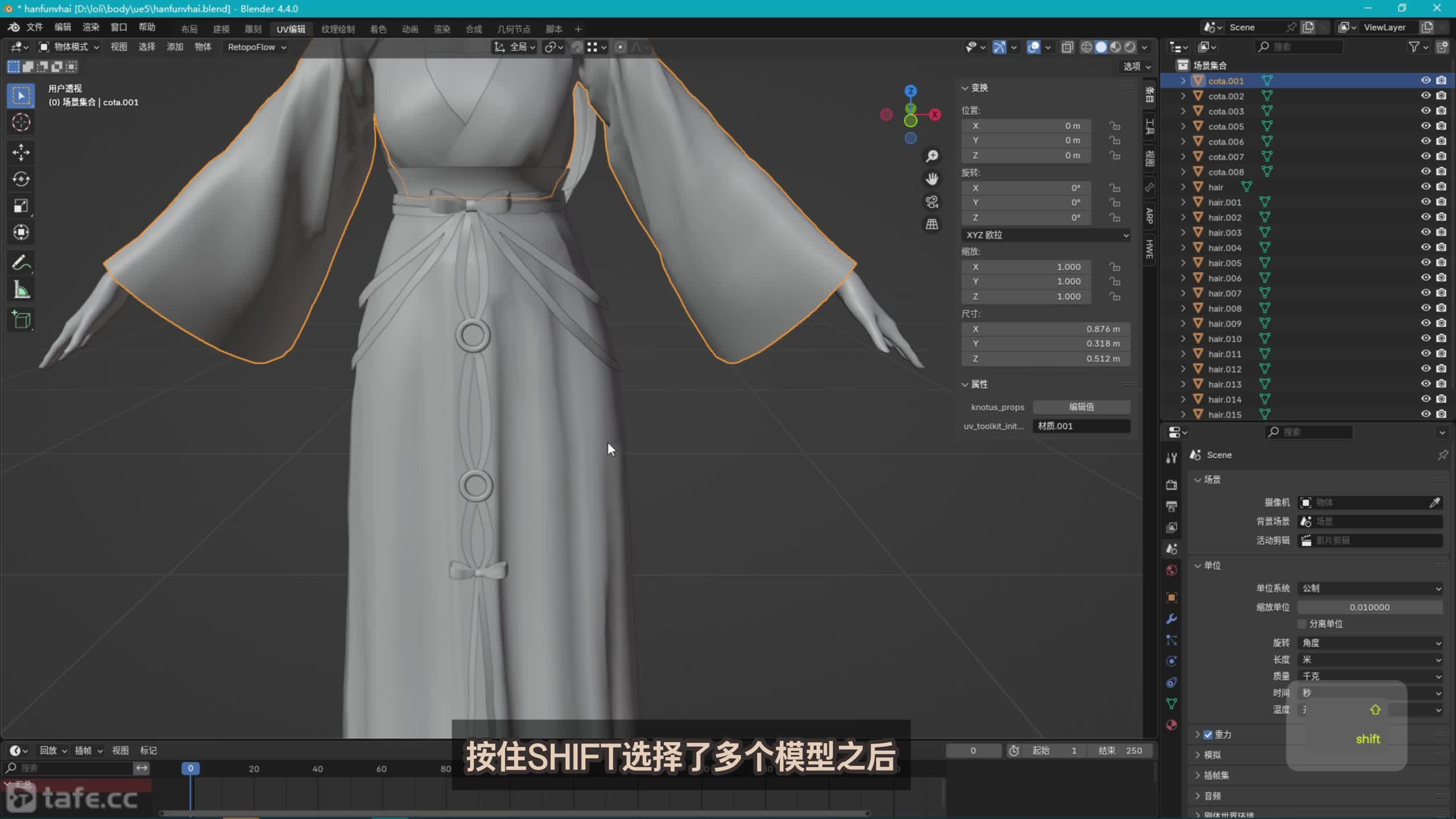This screenshot has width=1456, height=819.
Task: Toggle camera view in viewport gizmo
Action: [x=932, y=202]
